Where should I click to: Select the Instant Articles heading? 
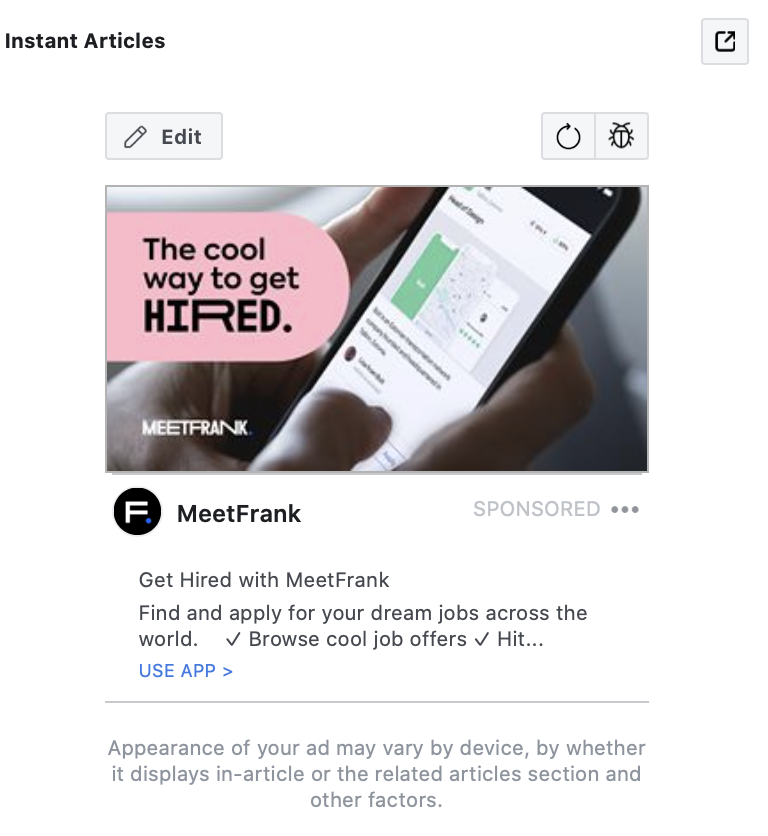pyautogui.click(x=85, y=41)
